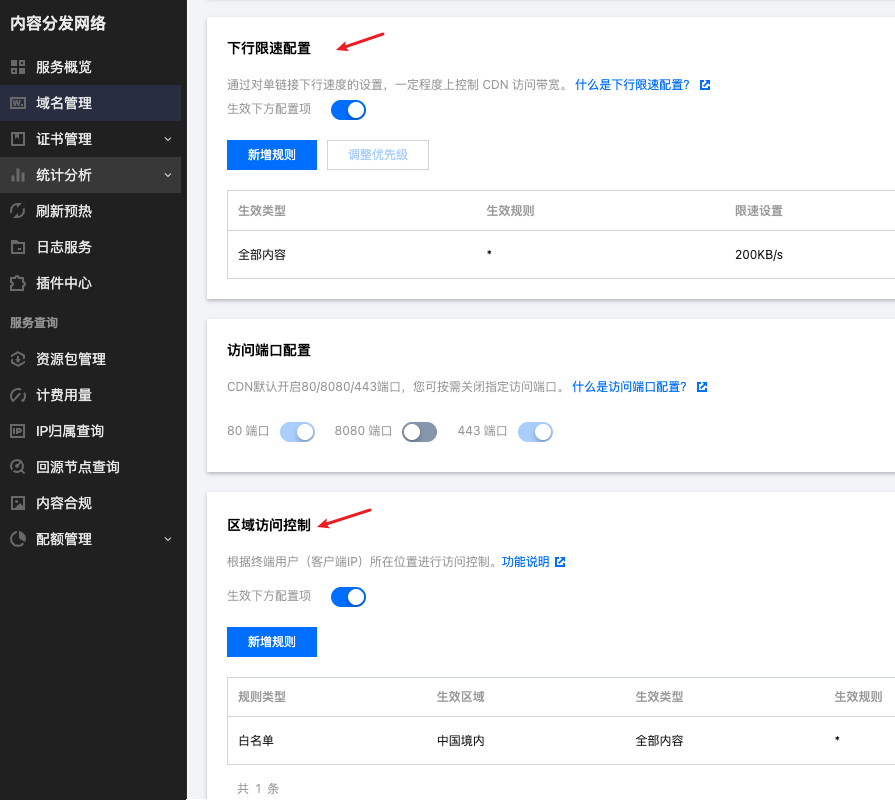
Task: Click the 插件中心 puzzle icon
Action: pos(18,283)
